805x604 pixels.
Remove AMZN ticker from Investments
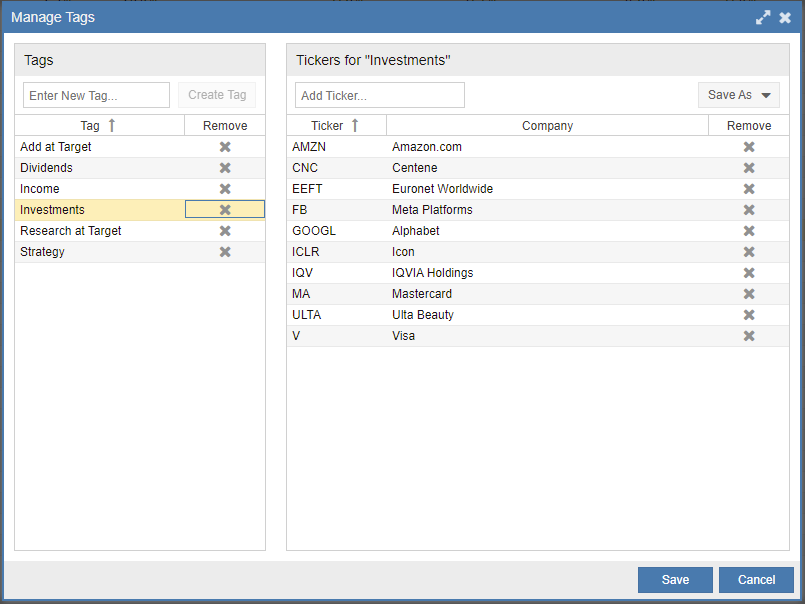point(749,147)
